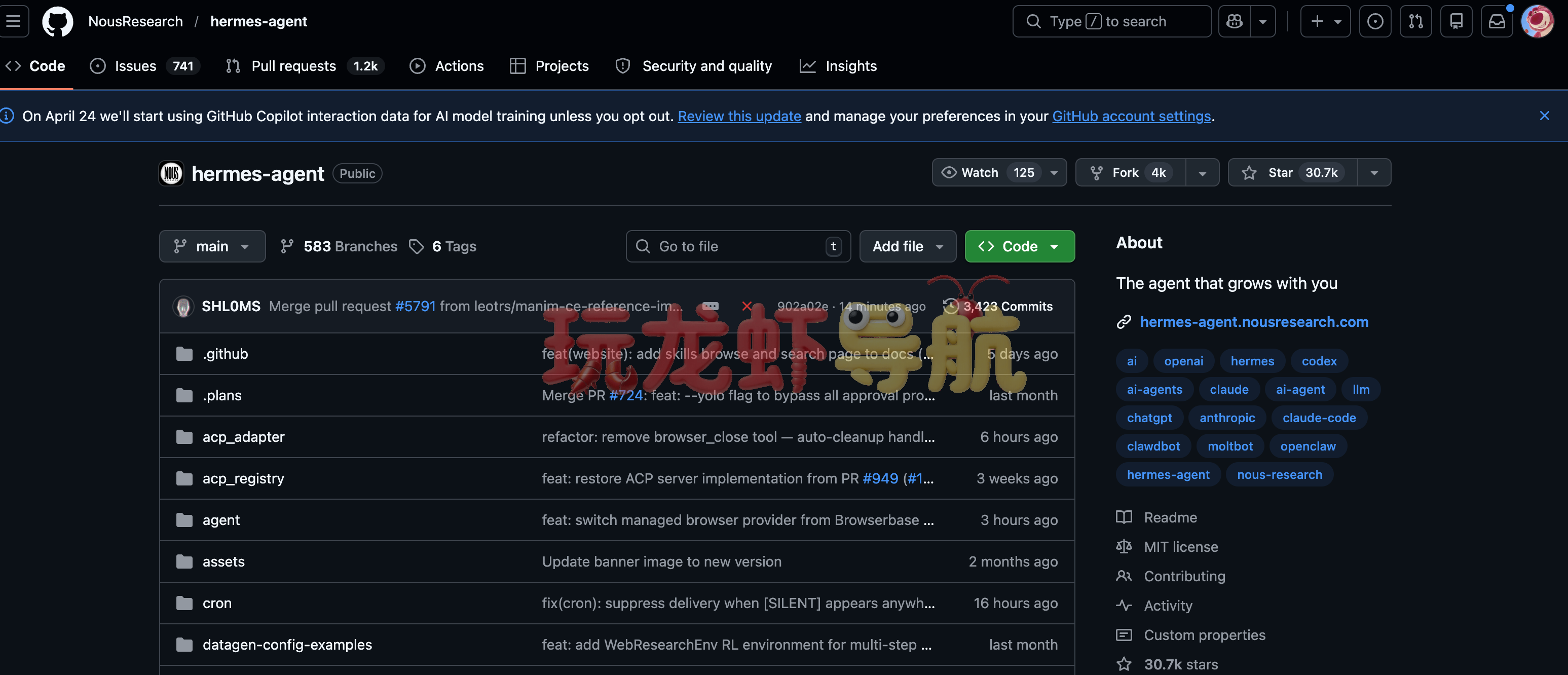Click the 'claude-code' topic tag

pos(1319,418)
